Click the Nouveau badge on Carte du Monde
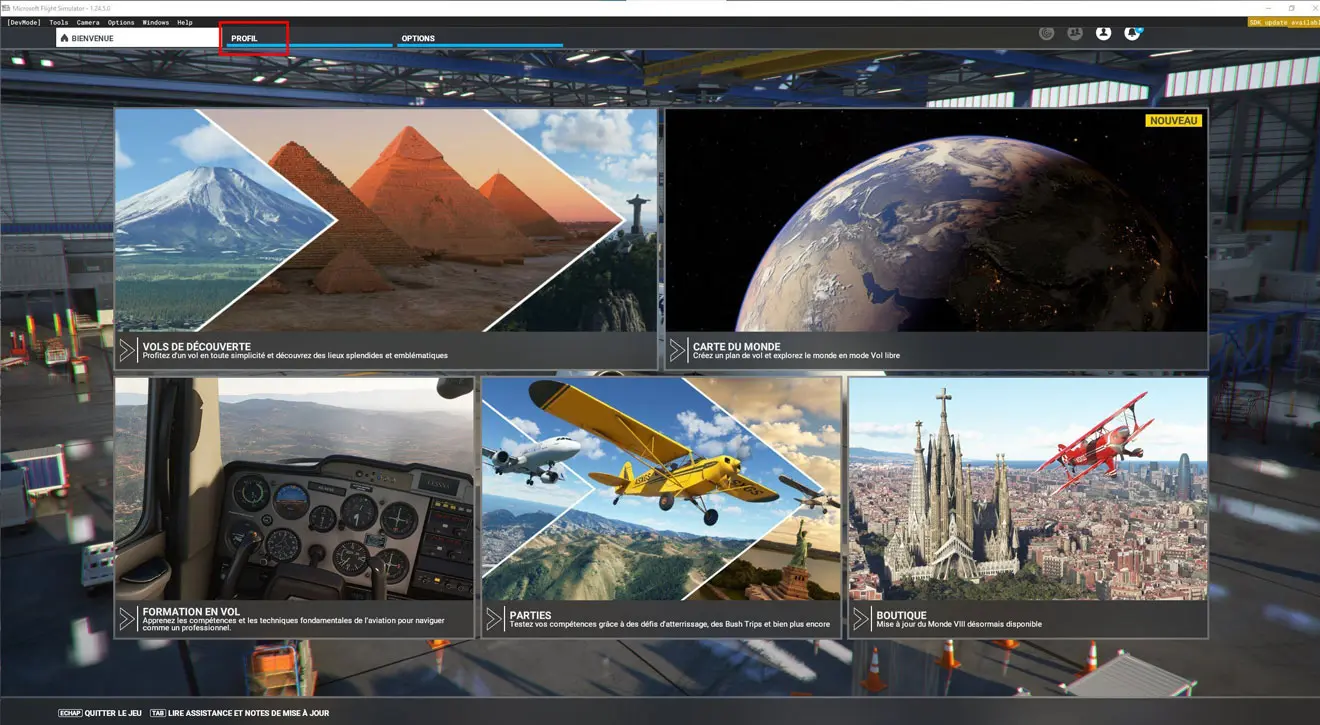The image size is (1320, 725). tap(1174, 120)
